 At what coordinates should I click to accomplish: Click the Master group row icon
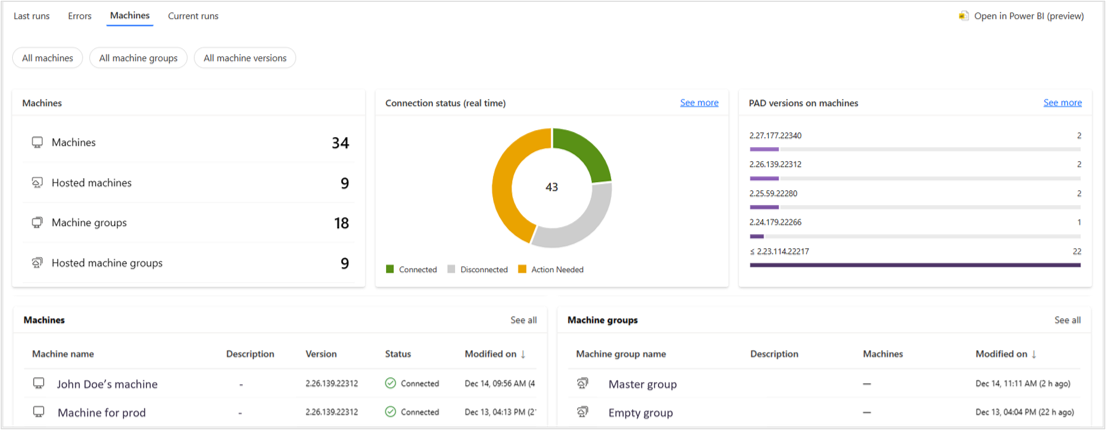coord(583,384)
